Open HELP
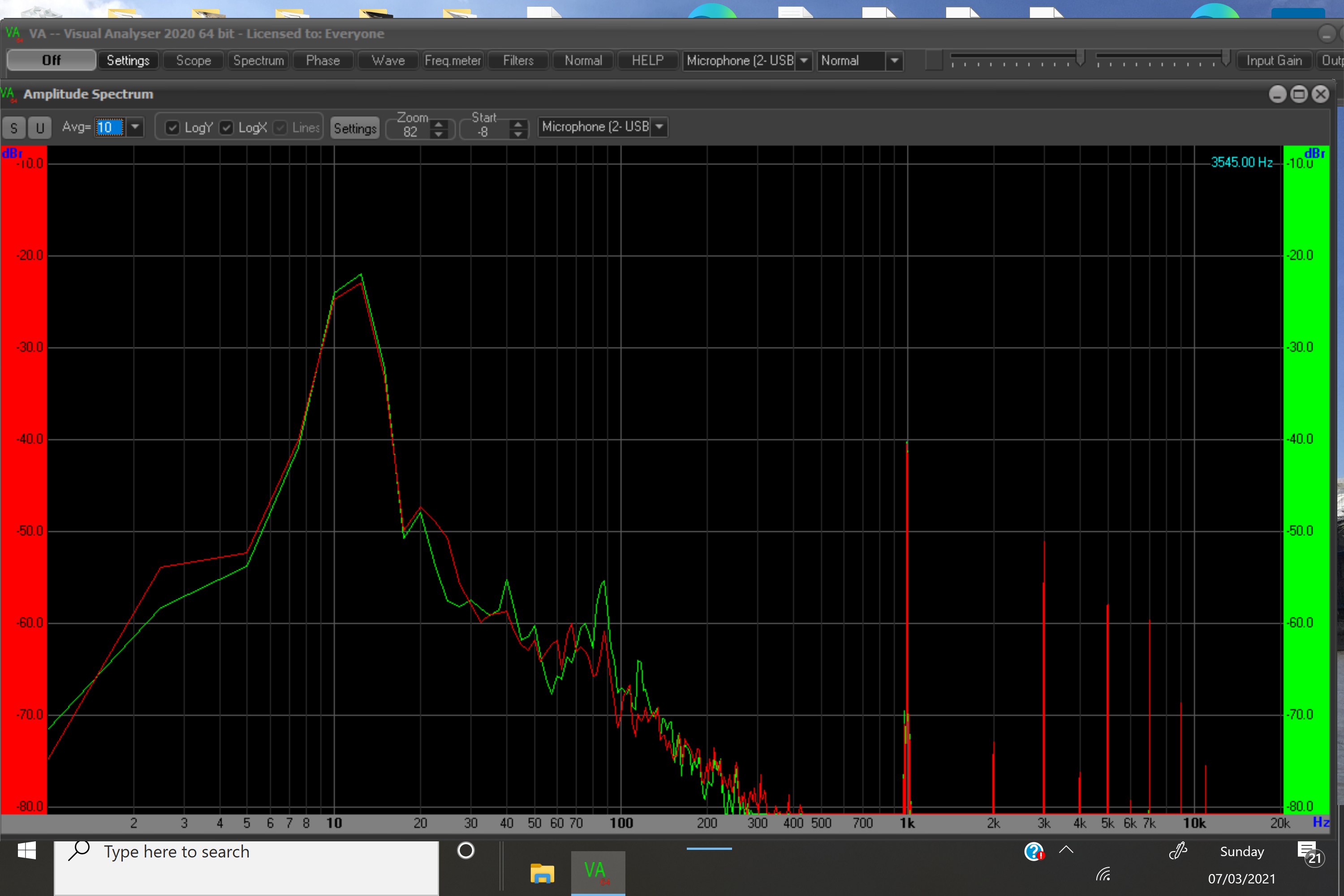Viewport: 1344px width, 896px height. click(x=647, y=60)
